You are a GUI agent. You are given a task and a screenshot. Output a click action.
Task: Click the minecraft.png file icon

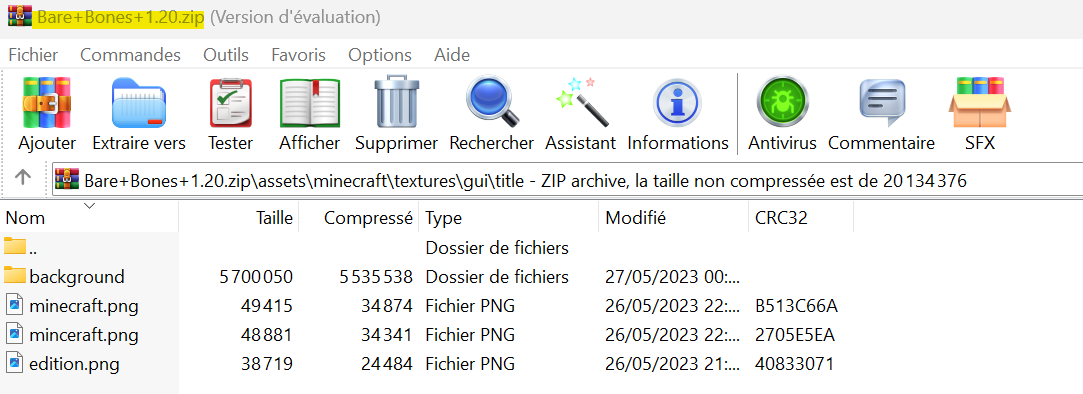click(x=15, y=305)
